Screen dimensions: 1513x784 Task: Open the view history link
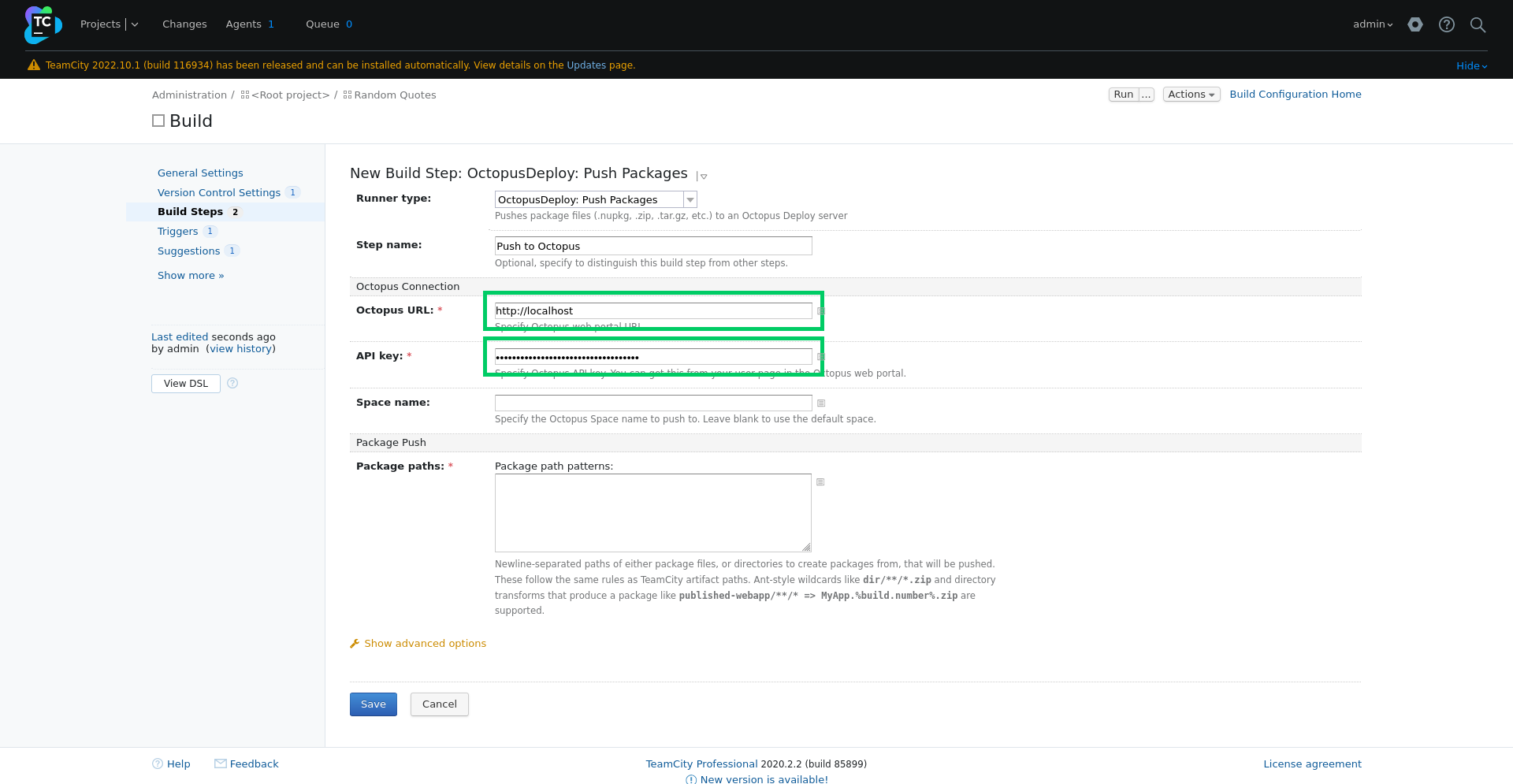point(241,349)
